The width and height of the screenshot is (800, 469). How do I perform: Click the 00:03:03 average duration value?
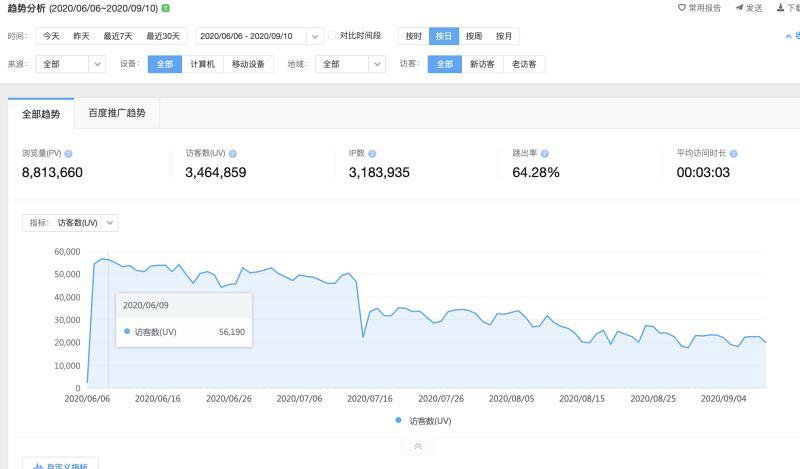pyautogui.click(x=703, y=172)
